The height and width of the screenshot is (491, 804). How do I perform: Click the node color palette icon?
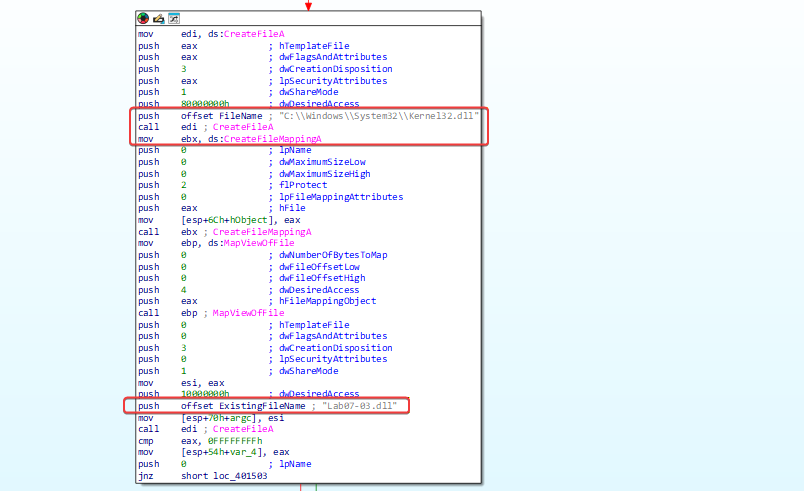pyautogui.click(x=143, y=18)
